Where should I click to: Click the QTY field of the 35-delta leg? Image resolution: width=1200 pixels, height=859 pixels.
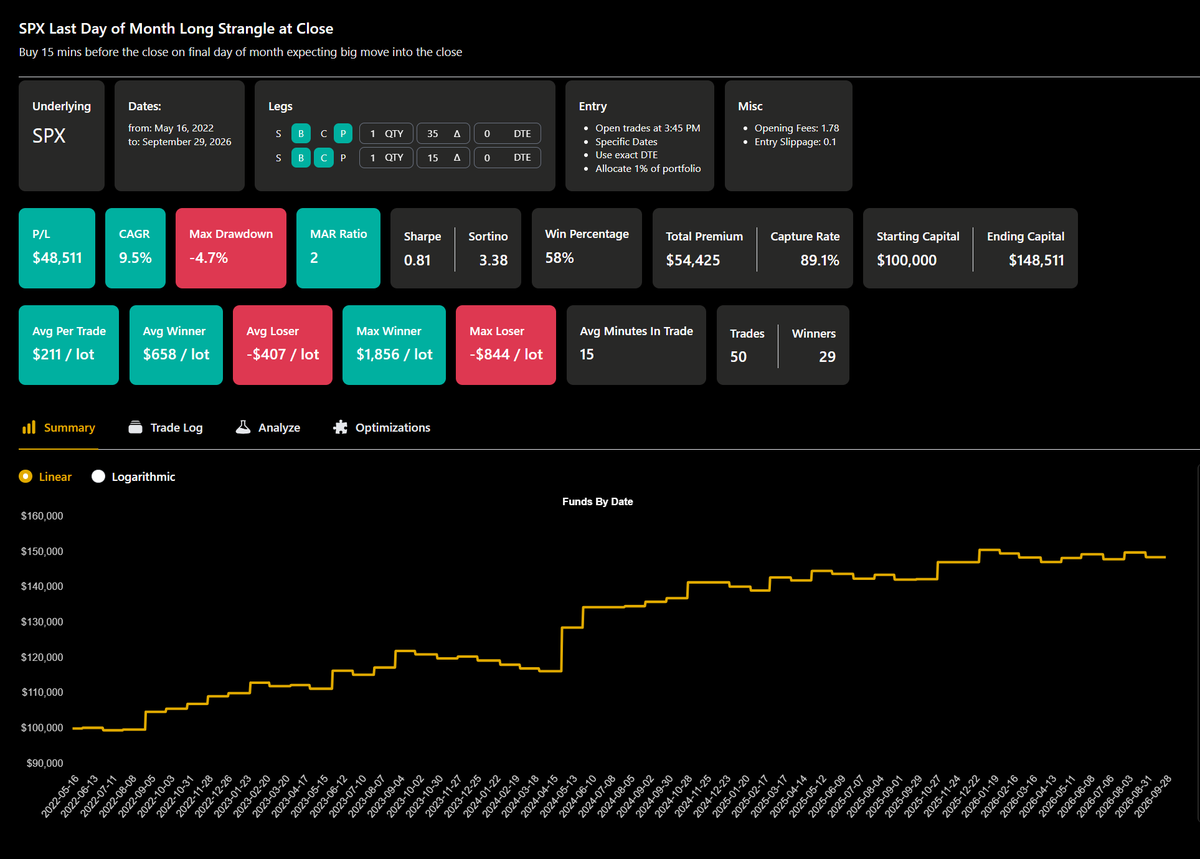click(385, 133)
